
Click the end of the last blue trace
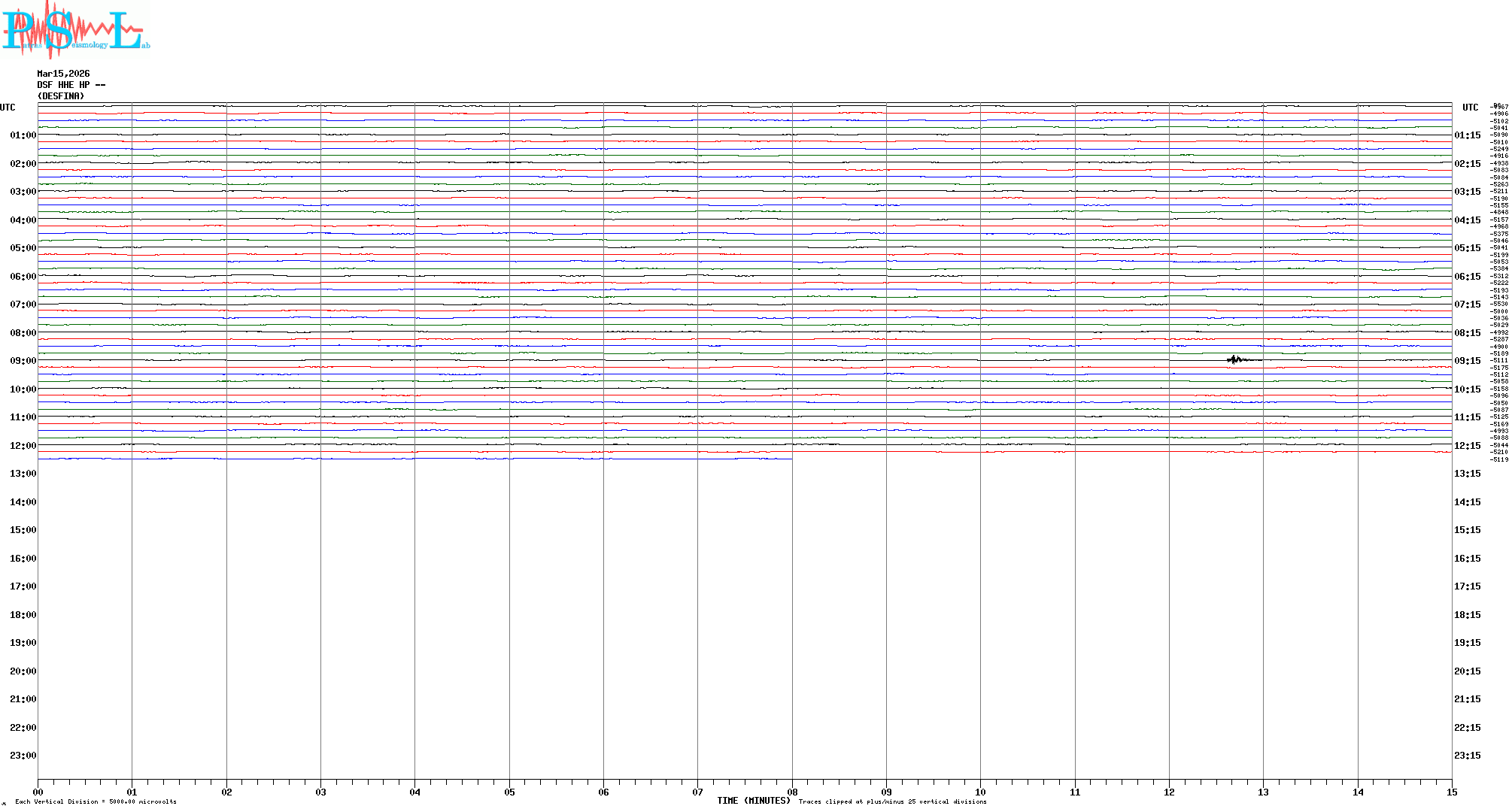[791, 459]
